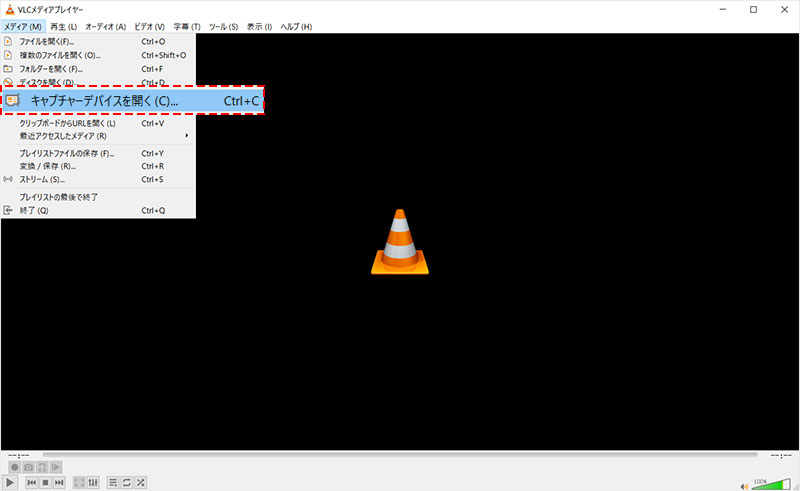Toggle fullscreen video mode icon
Image resolution: width=800 pixels, height=491 pixels.
click(79, 482)
